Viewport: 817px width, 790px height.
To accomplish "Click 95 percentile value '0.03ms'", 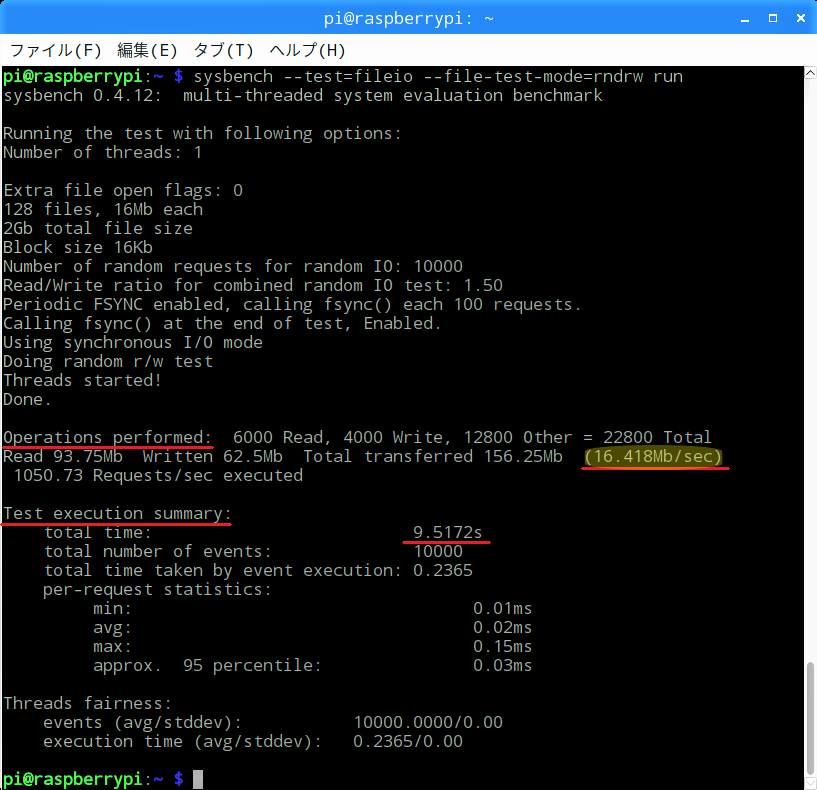I will coord(503,666).
